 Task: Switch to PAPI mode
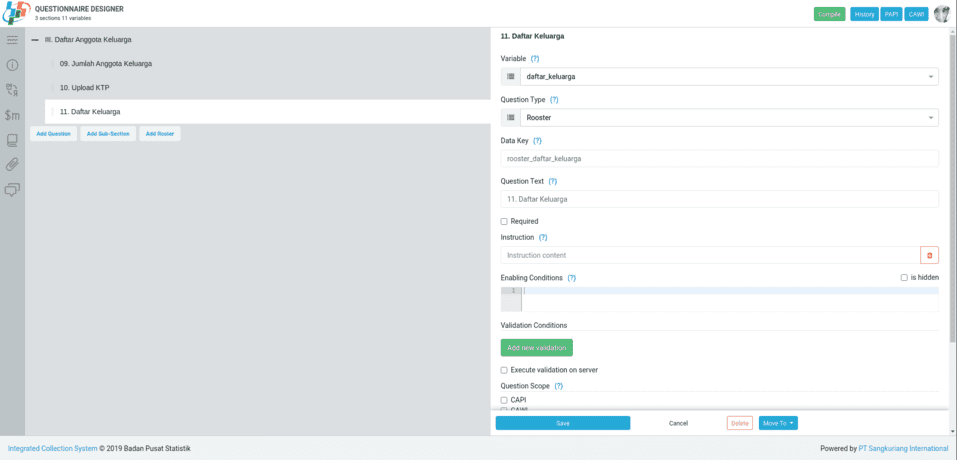pos(891,14)
